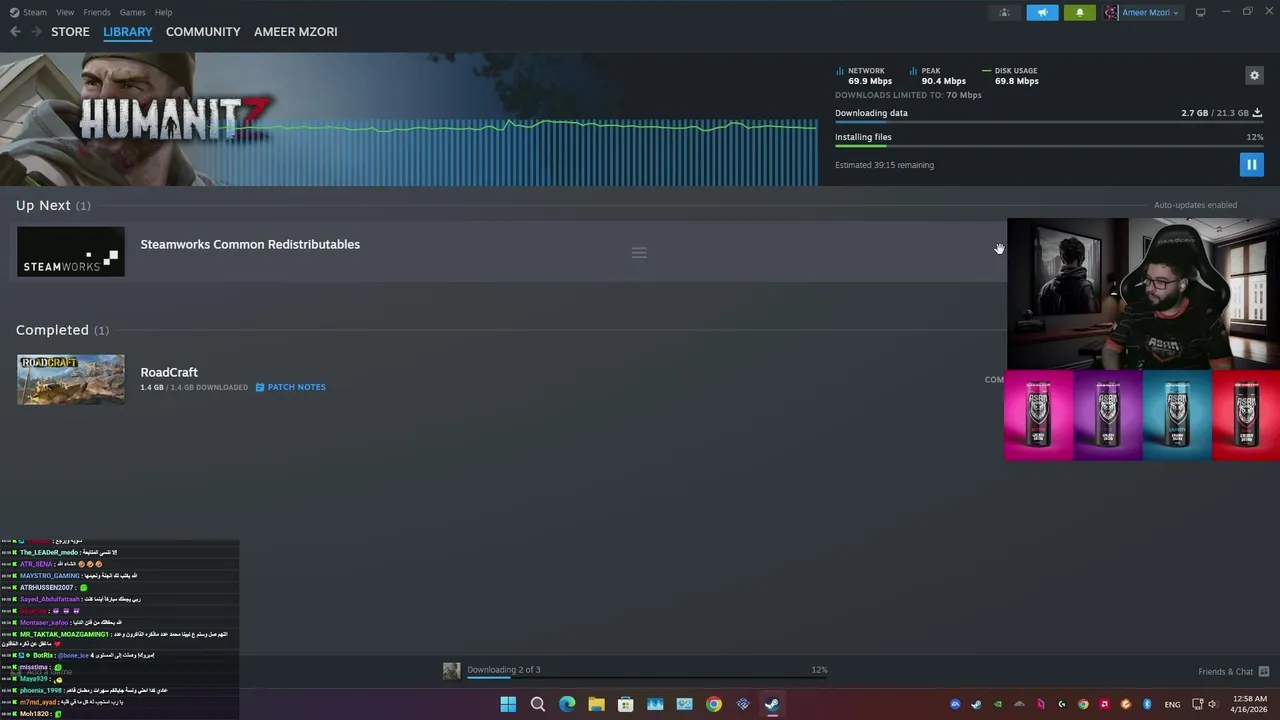Click the bottom Downloading 2 of 3 progress bar
The width and height of the screenshot is (1280, 720).
pyautogui.click(x=647, y=678)
